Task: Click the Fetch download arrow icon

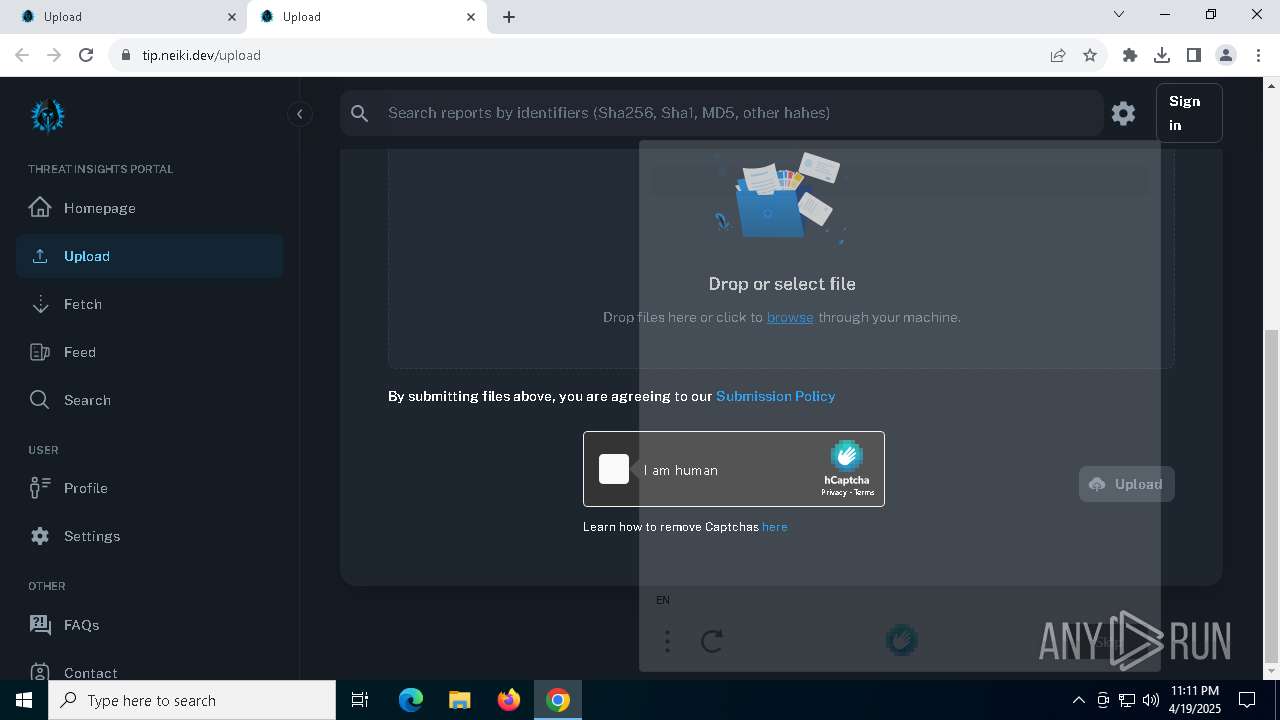Action: 40,304
